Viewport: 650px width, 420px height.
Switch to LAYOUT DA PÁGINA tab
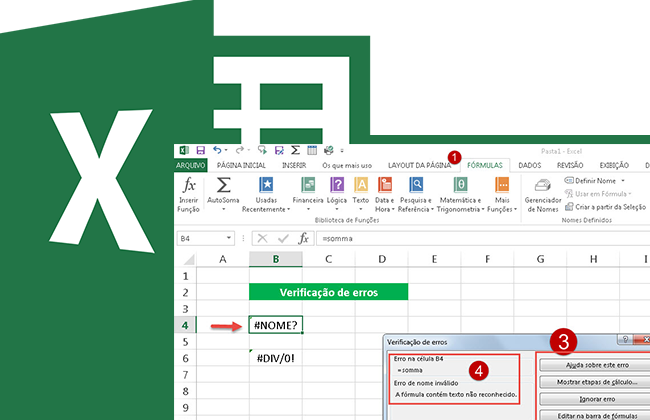click(420, 165)
